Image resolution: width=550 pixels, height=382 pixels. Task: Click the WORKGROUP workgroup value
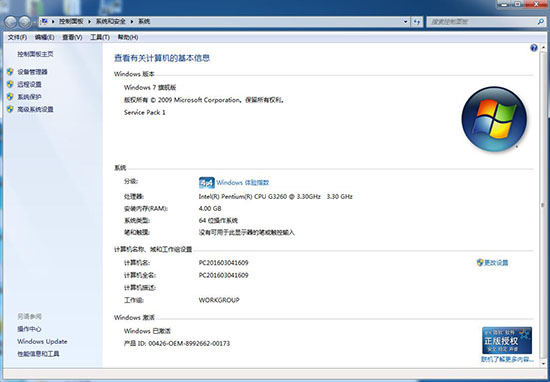point(219,300)
